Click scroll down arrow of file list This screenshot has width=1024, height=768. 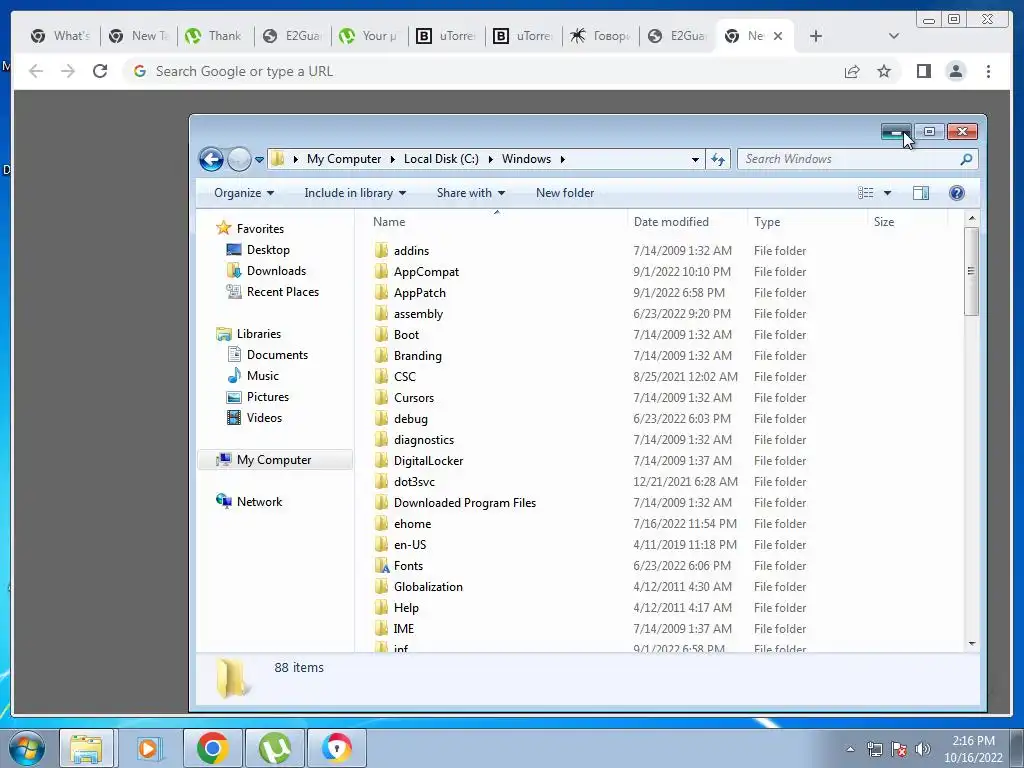(x=972, y=644)
